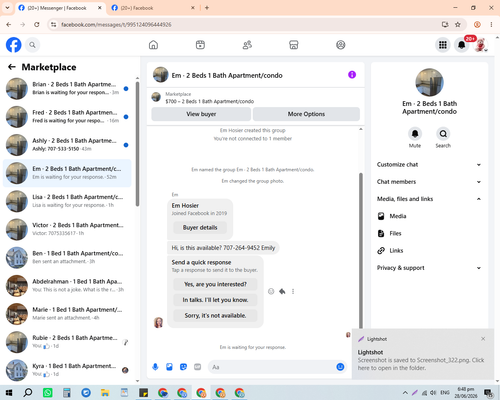Open Rubie's 2 Beds 1 Bath conversation
Screen dimensions: 500x400
tap(67, 342)
